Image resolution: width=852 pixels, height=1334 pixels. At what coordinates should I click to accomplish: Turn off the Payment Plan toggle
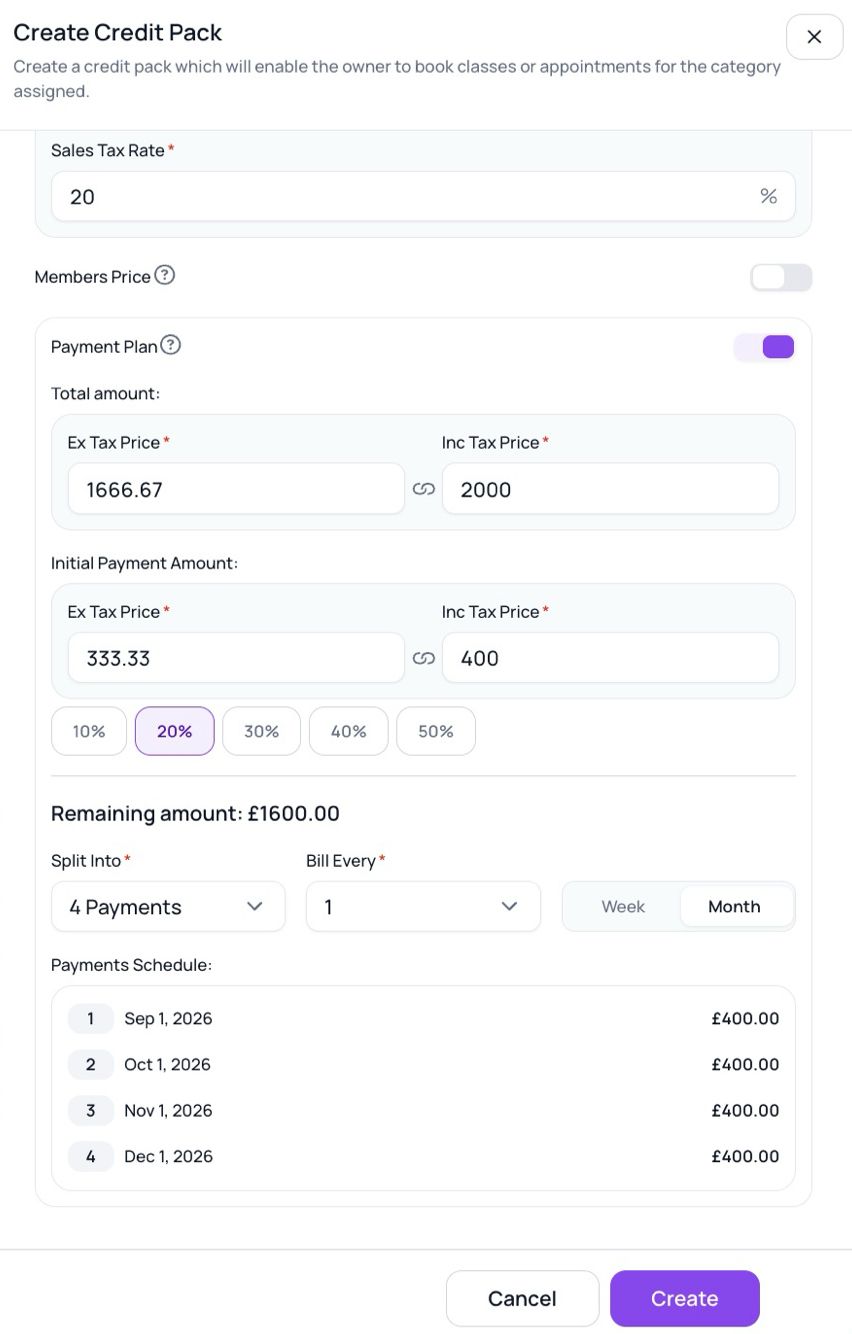tap(764, 347)
